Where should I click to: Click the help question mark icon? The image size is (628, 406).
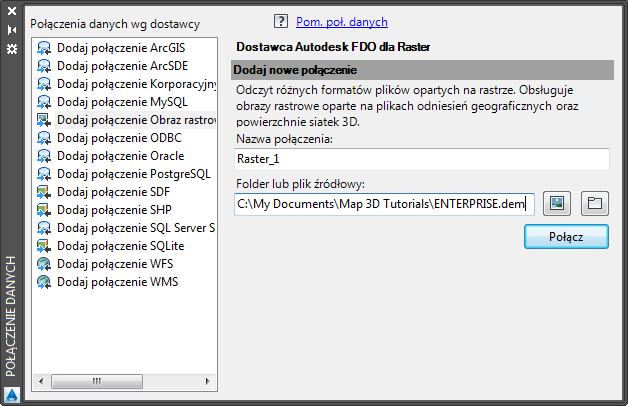pos(278,21)
